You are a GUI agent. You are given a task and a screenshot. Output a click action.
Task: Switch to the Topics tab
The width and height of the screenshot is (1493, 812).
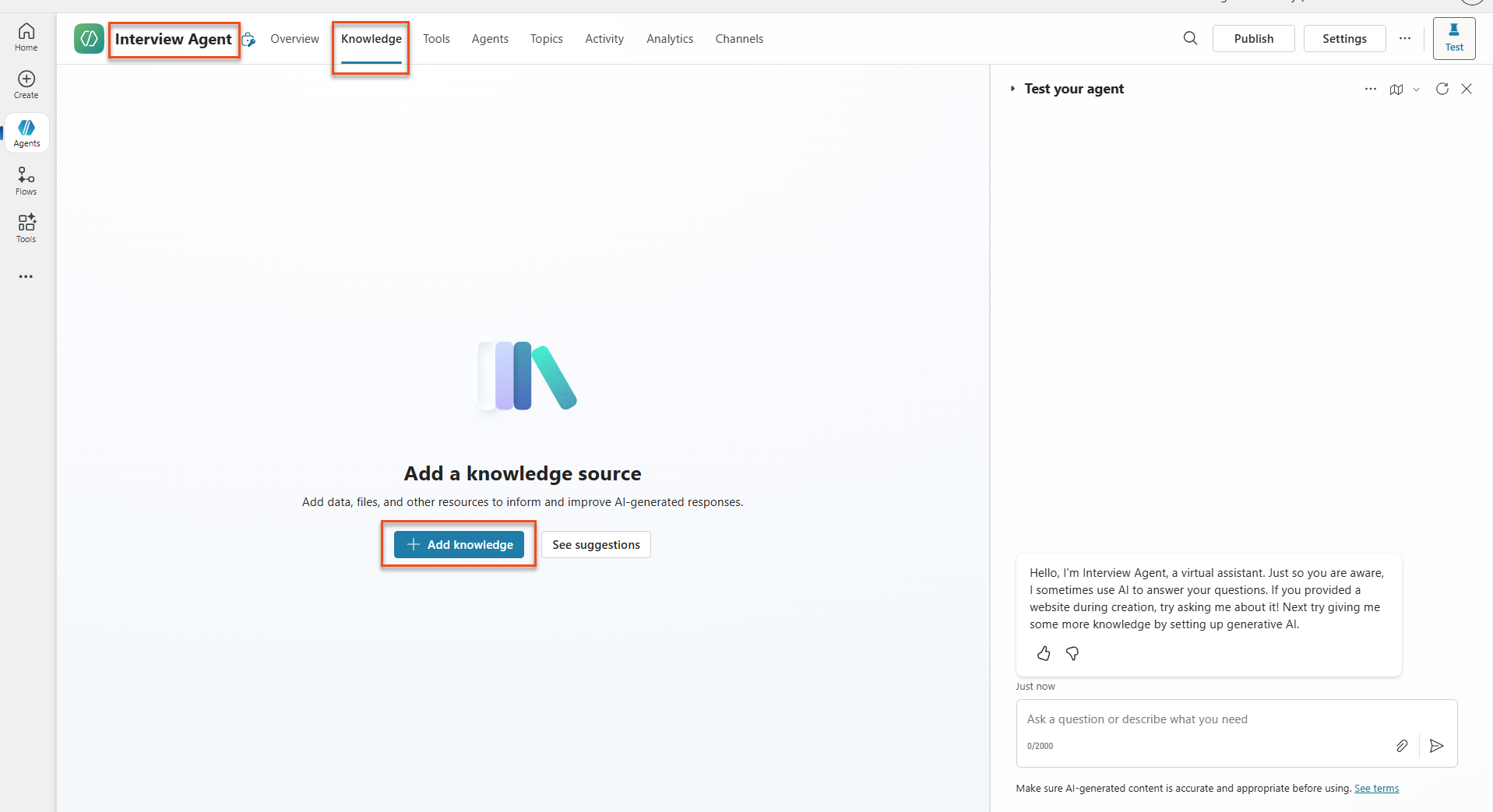tap(546, 39)
